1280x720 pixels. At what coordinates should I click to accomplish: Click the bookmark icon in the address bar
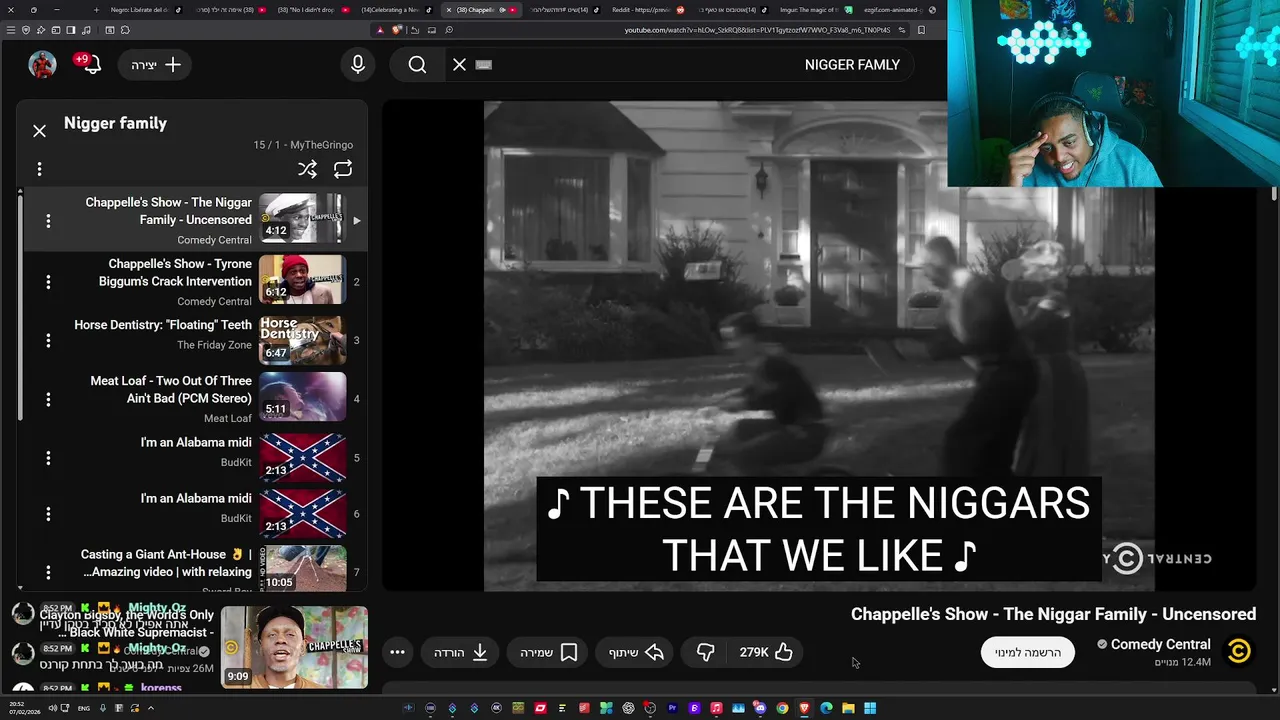(921, 30)
